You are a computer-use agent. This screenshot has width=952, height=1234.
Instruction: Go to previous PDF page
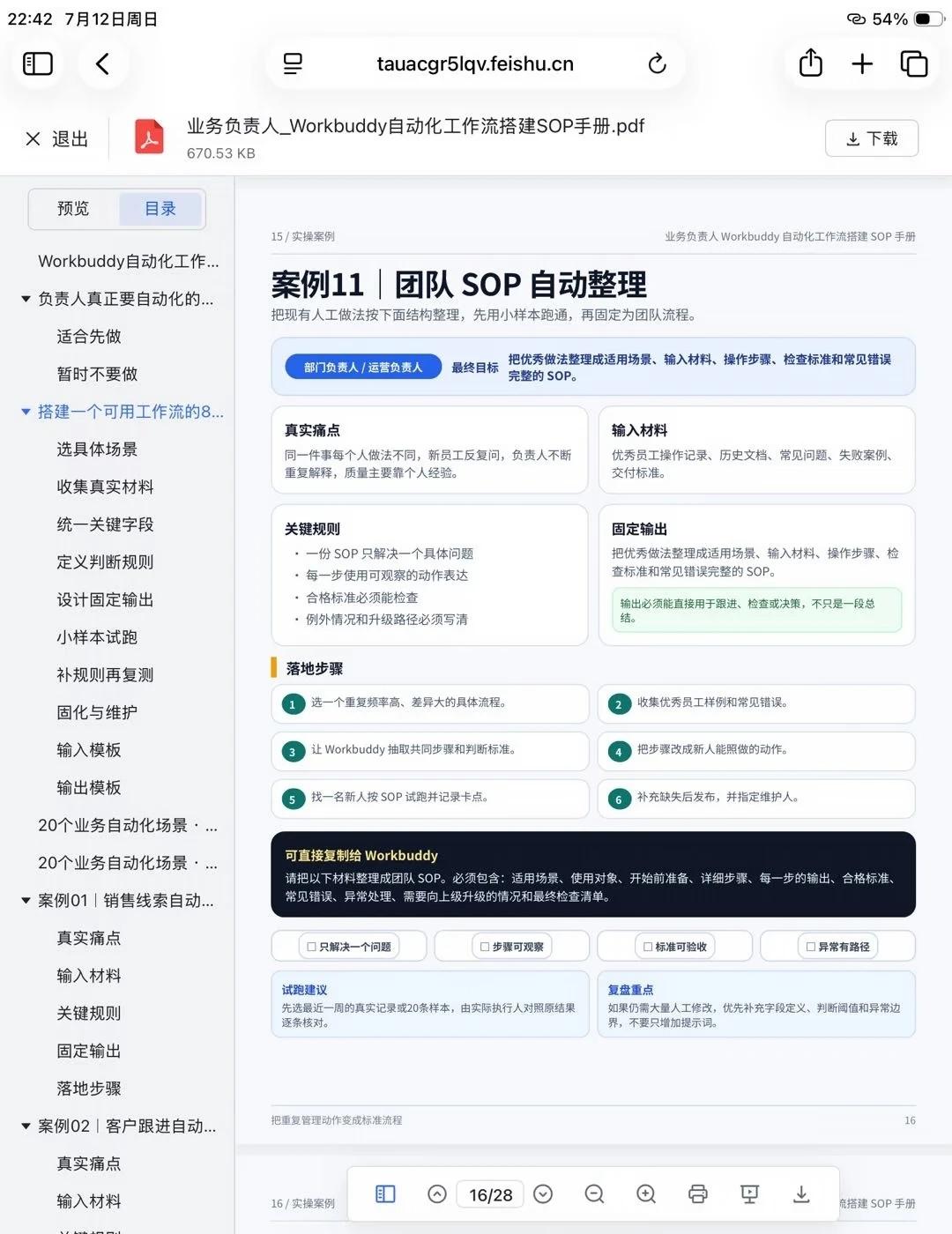[x=437, y=1194]
